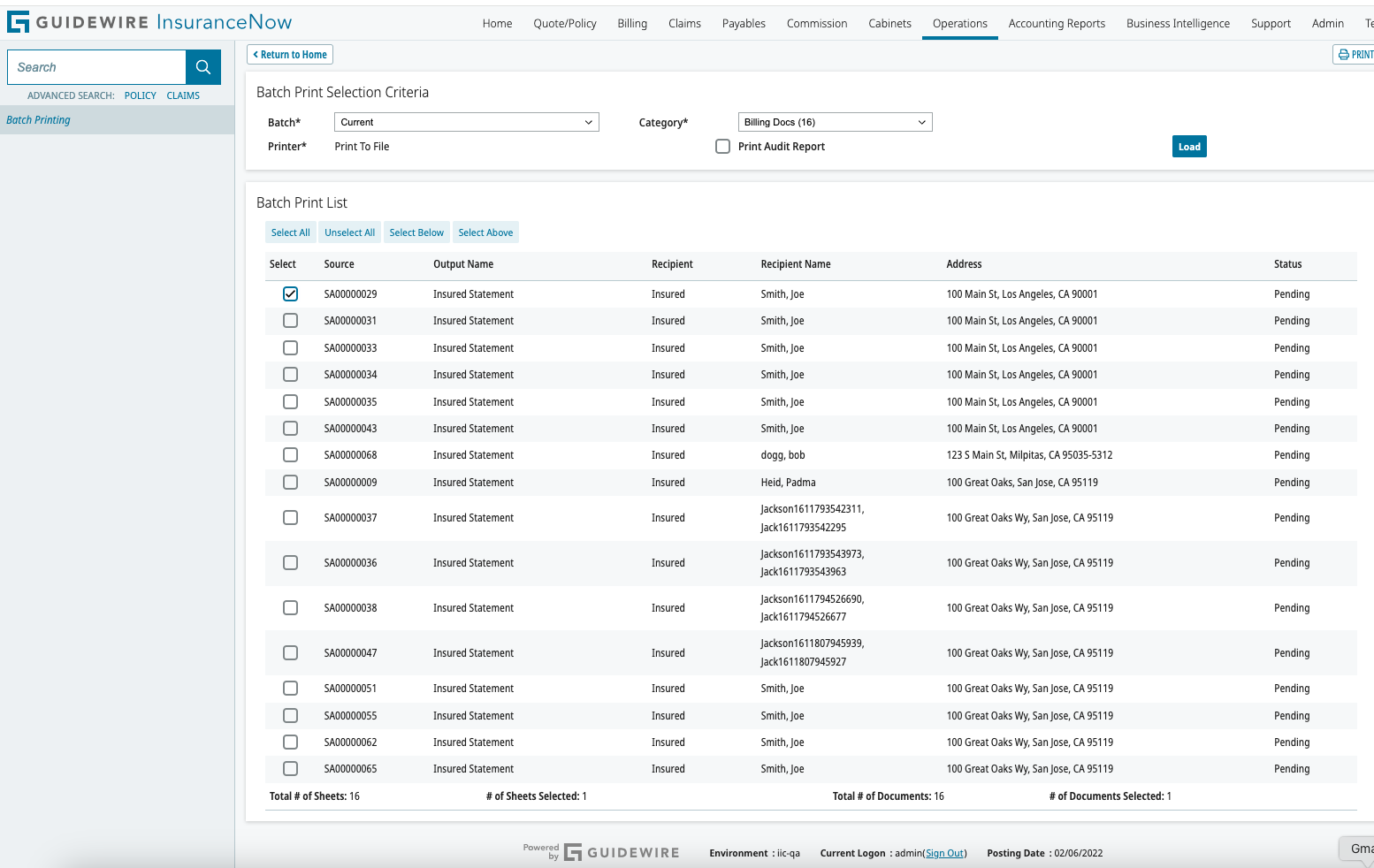Open the Accounting Reports menu

point(1056,24)
